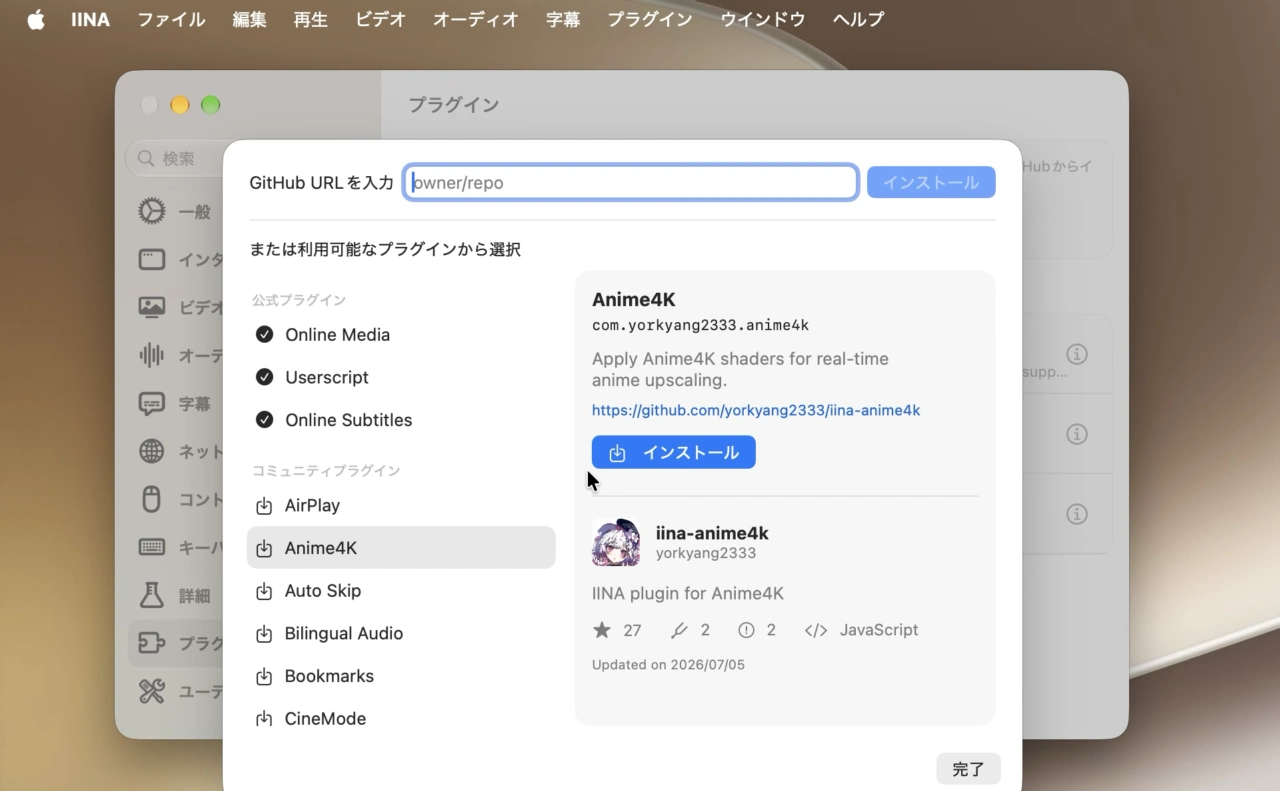Click the JavaScript code language icon
Viewport: 1280px width, 791px height.
pyautogui.click(x=816, y=630)
